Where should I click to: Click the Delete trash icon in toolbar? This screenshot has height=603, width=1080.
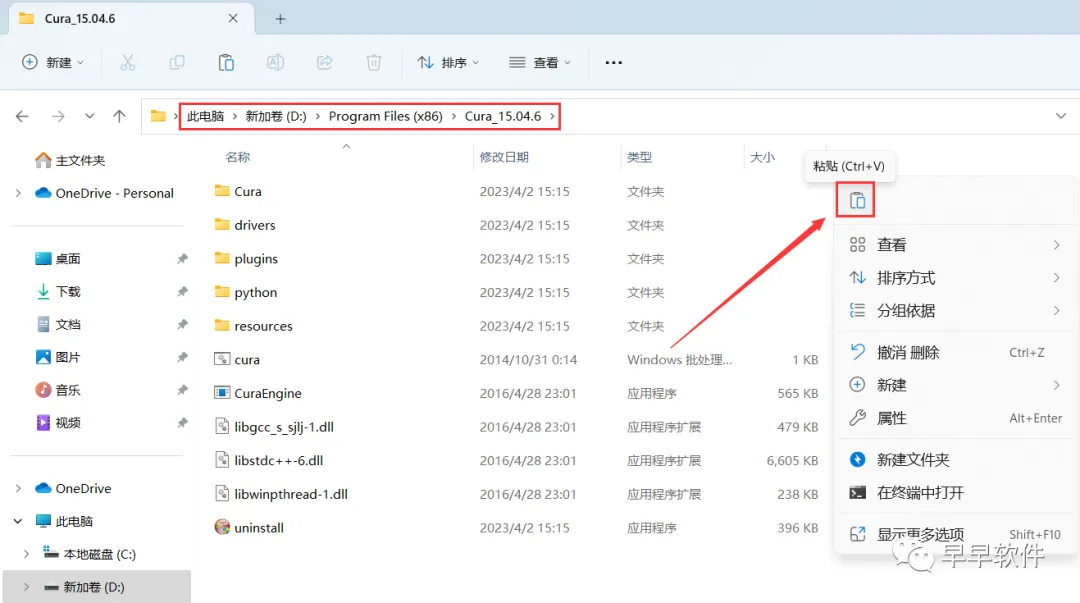373,63
